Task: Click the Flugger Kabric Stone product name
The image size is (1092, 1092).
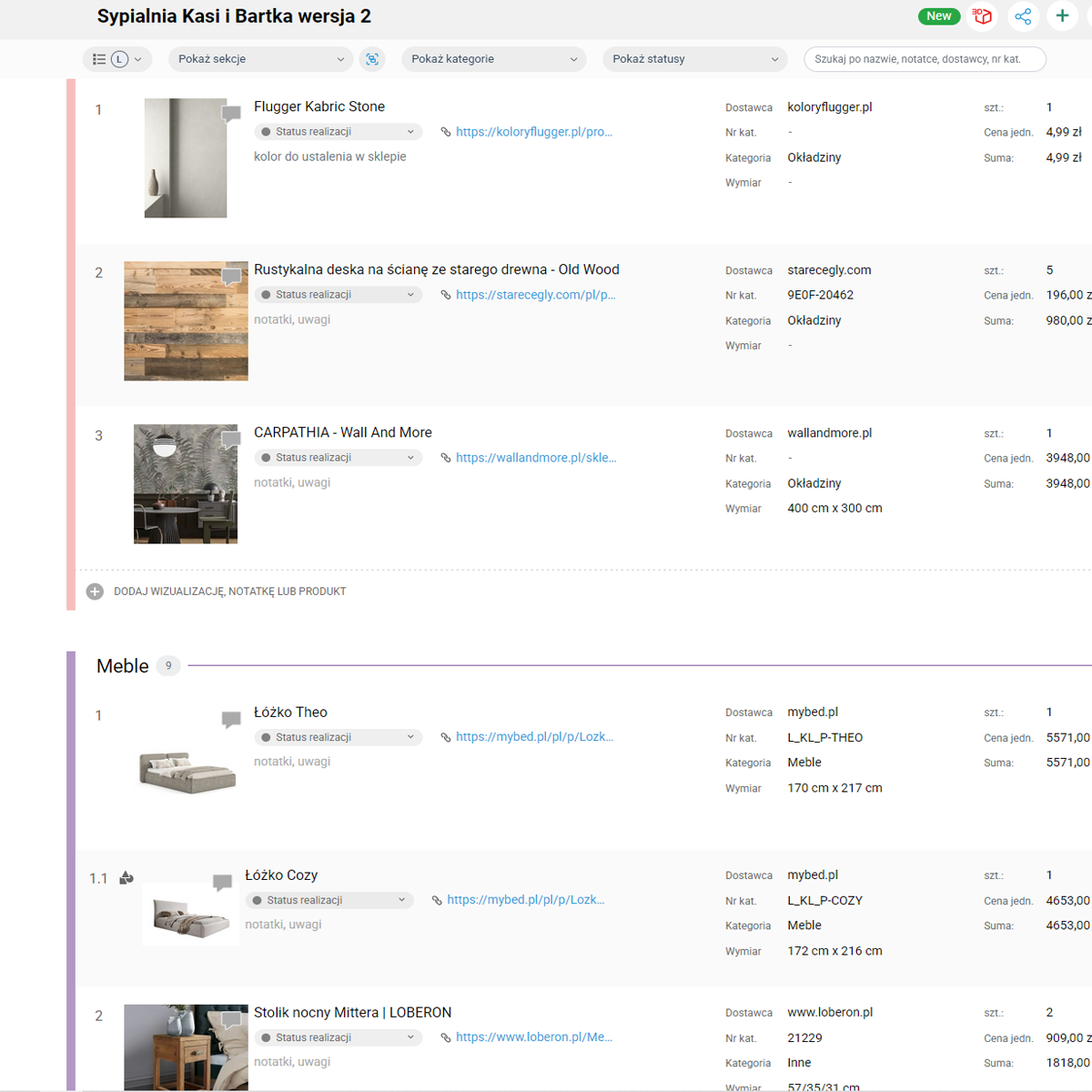Action: (x=319, y=106)
